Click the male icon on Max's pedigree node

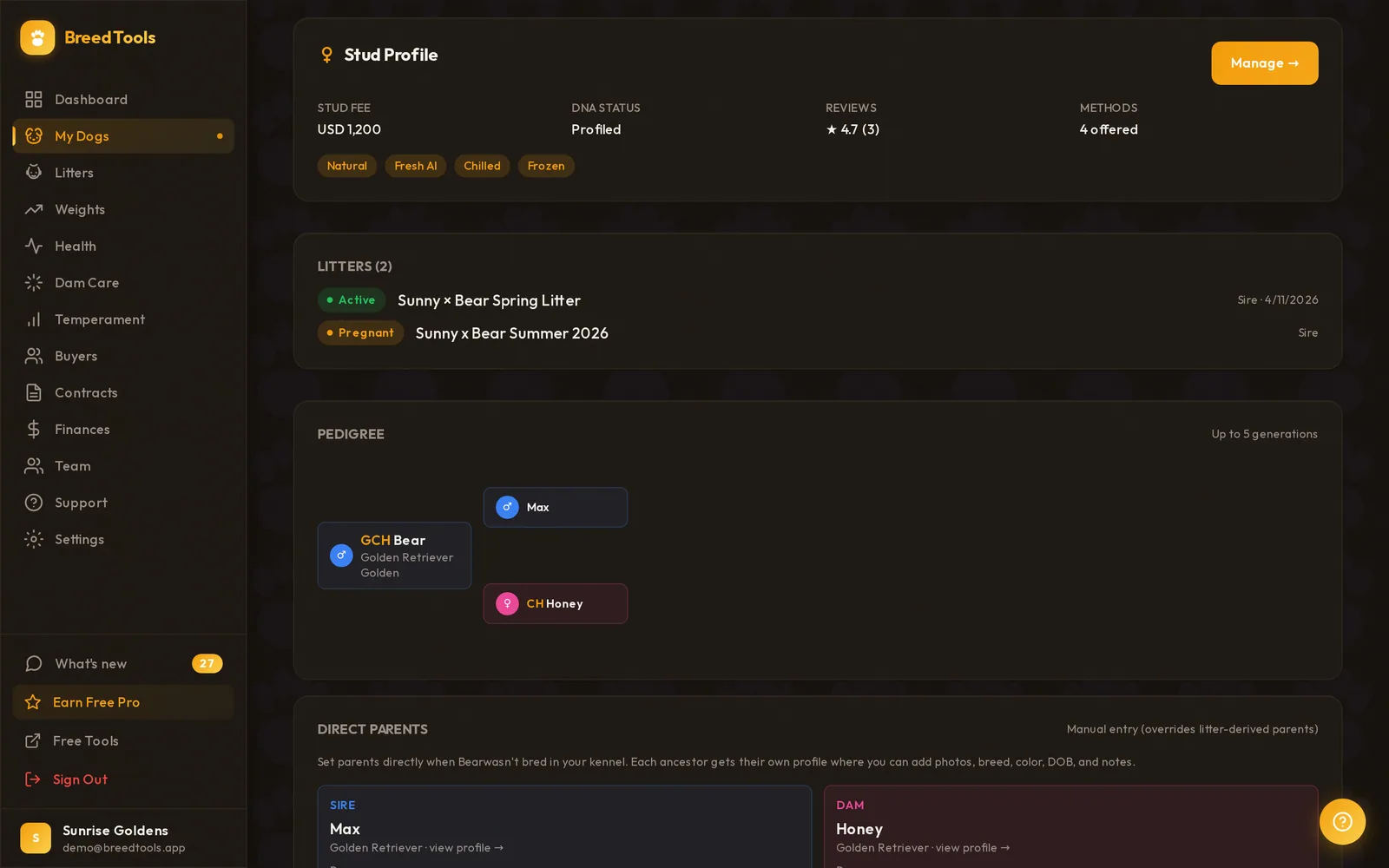(507, 507)
